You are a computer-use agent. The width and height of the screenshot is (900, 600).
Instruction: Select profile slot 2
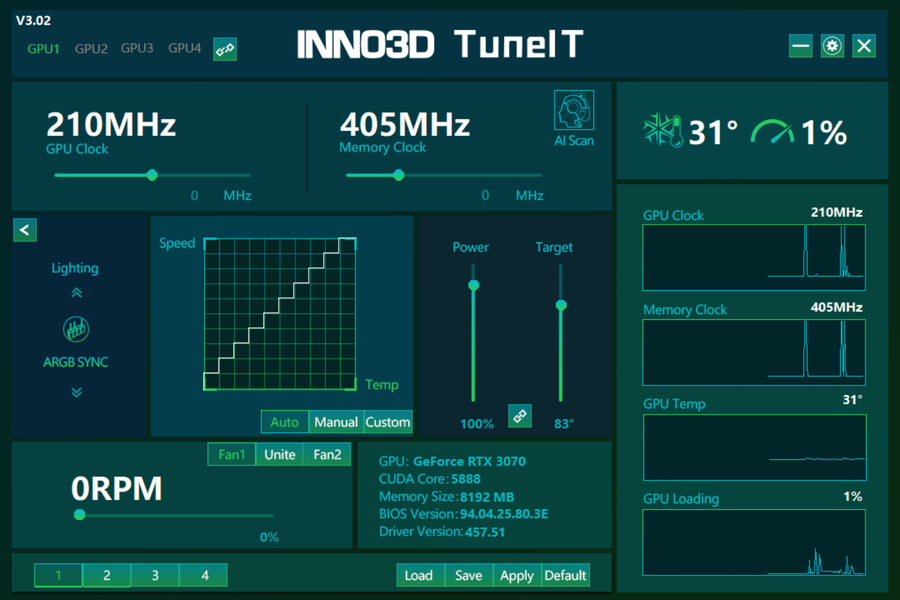pos(107,575)
